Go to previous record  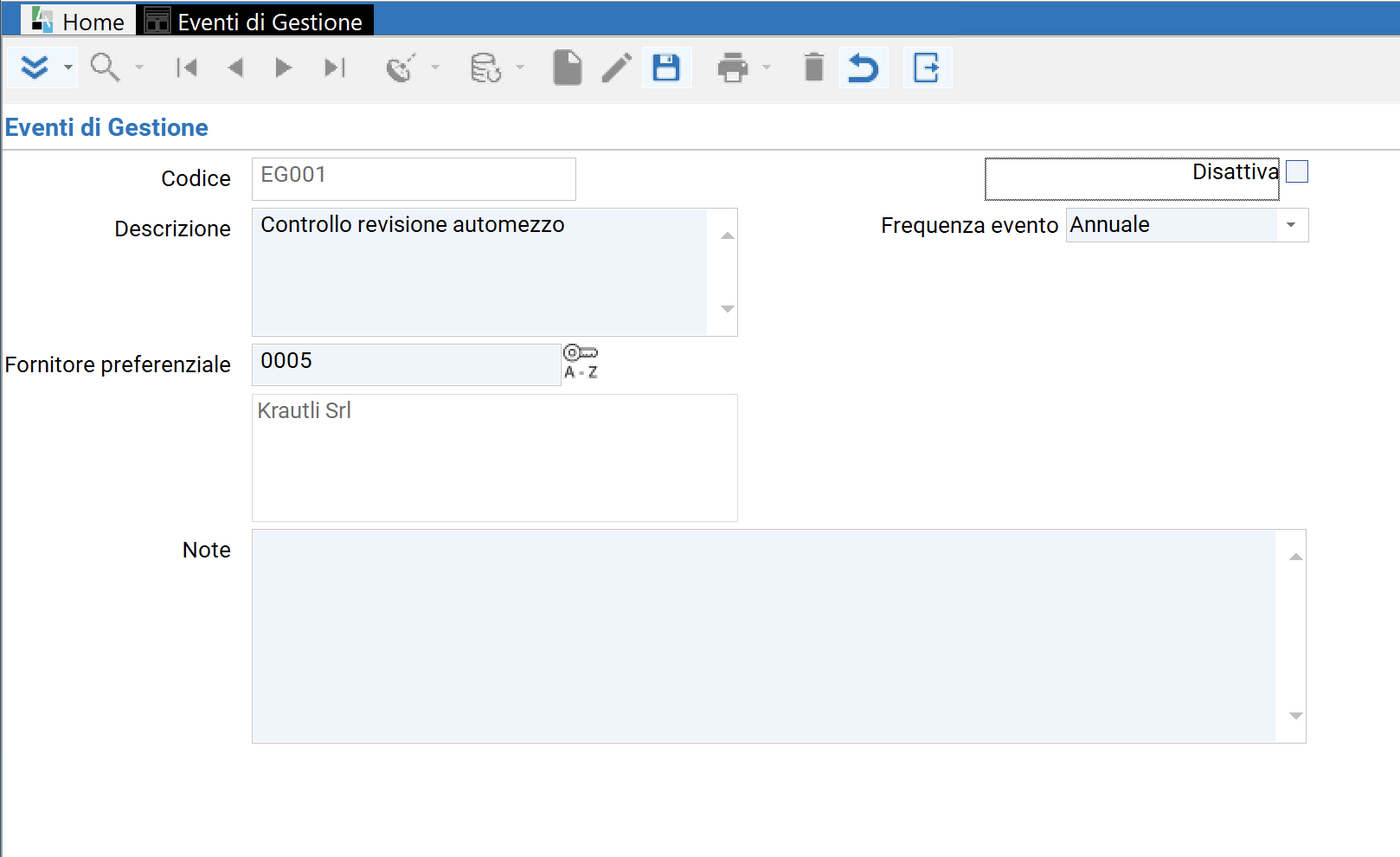[x=235, y=68]
